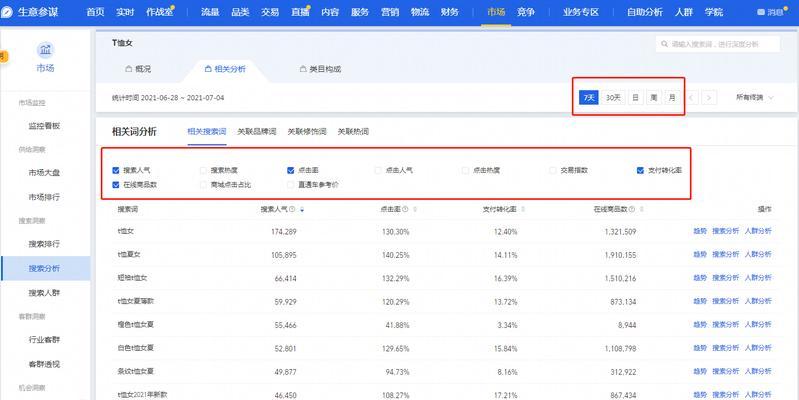Click the search magnifier icon

click(664, 44)
